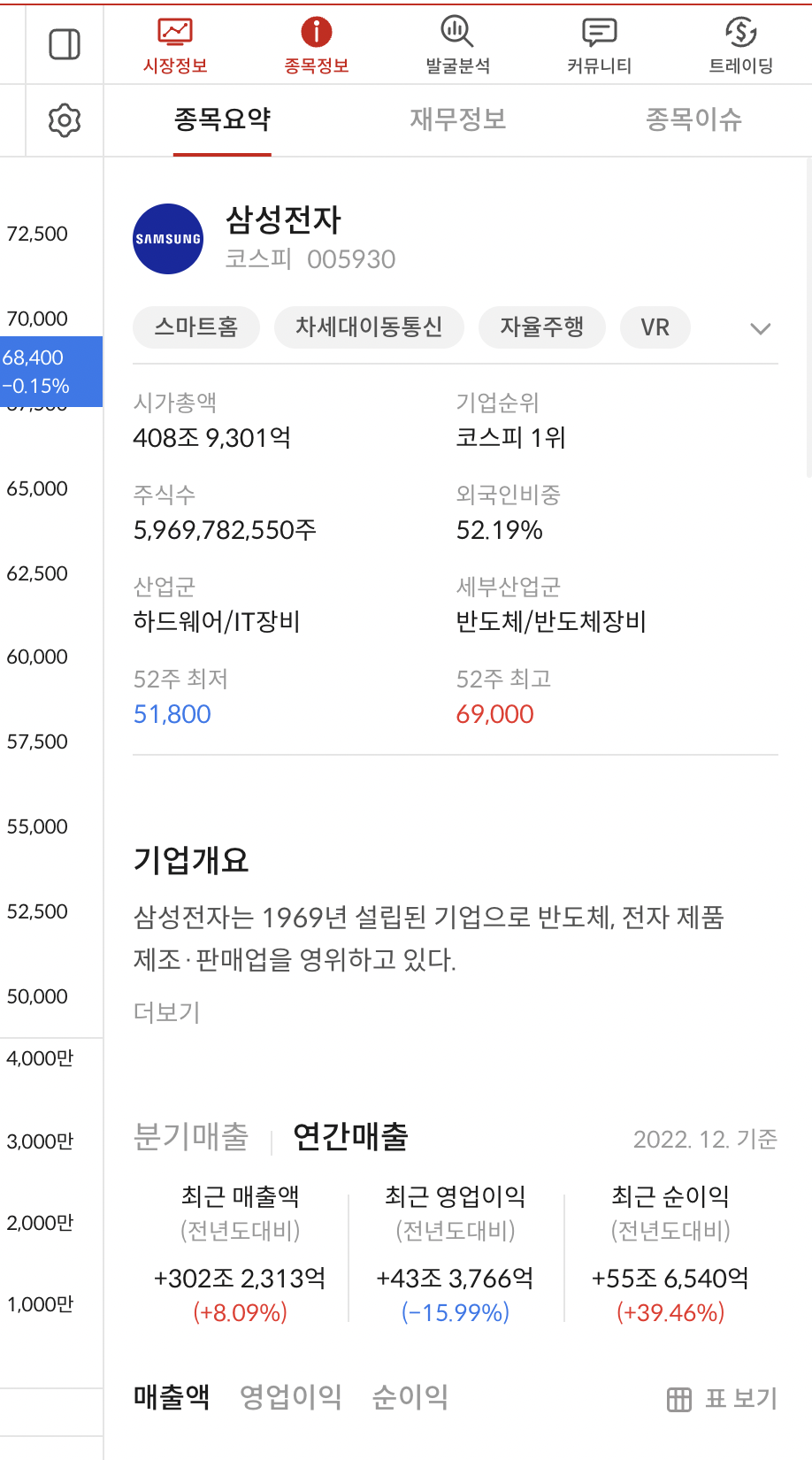
Task: Click the 2022. 12. 기준 date label
Action: click(x=705, y=1139)
